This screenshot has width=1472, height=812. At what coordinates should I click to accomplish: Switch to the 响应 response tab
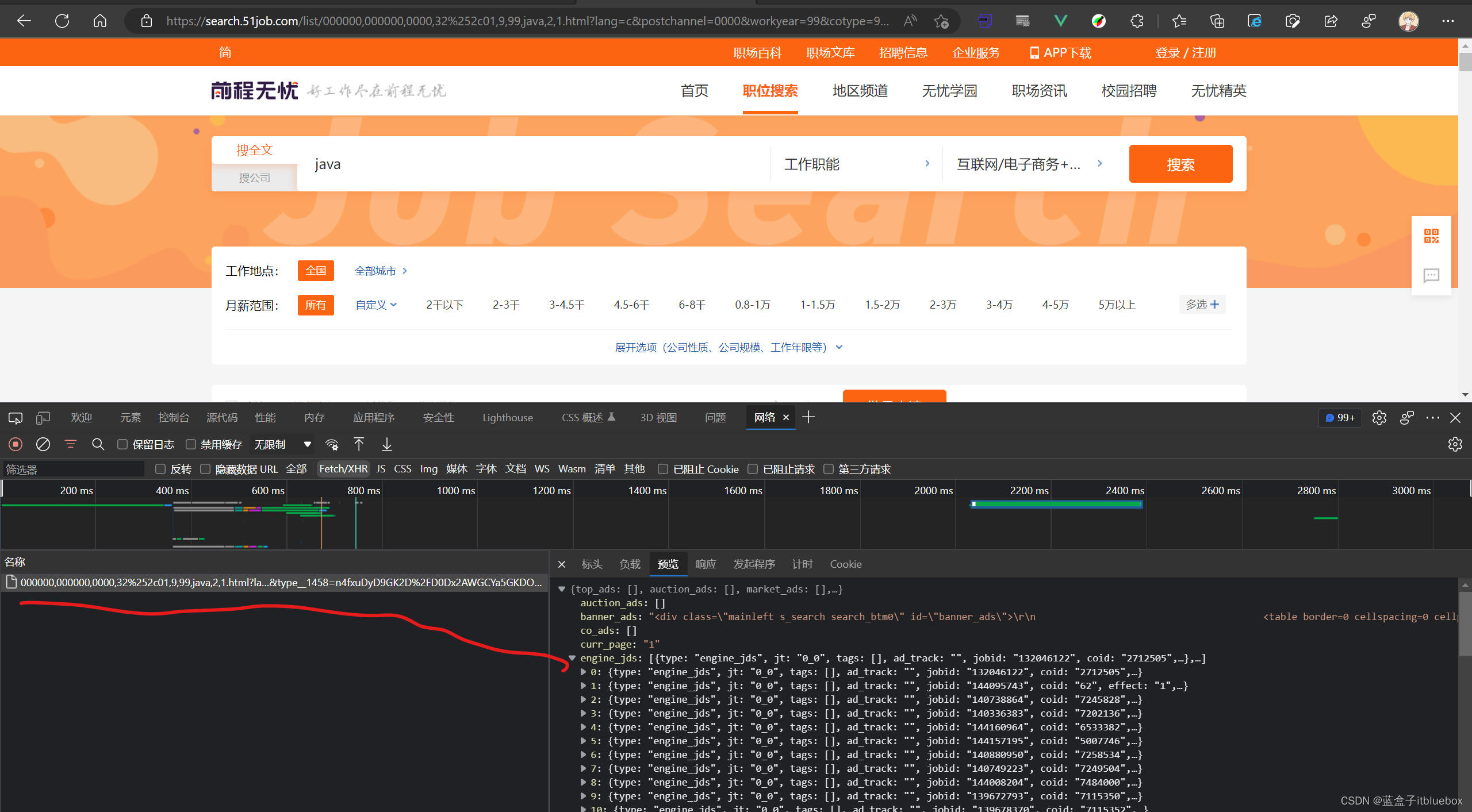coord(706,564)
